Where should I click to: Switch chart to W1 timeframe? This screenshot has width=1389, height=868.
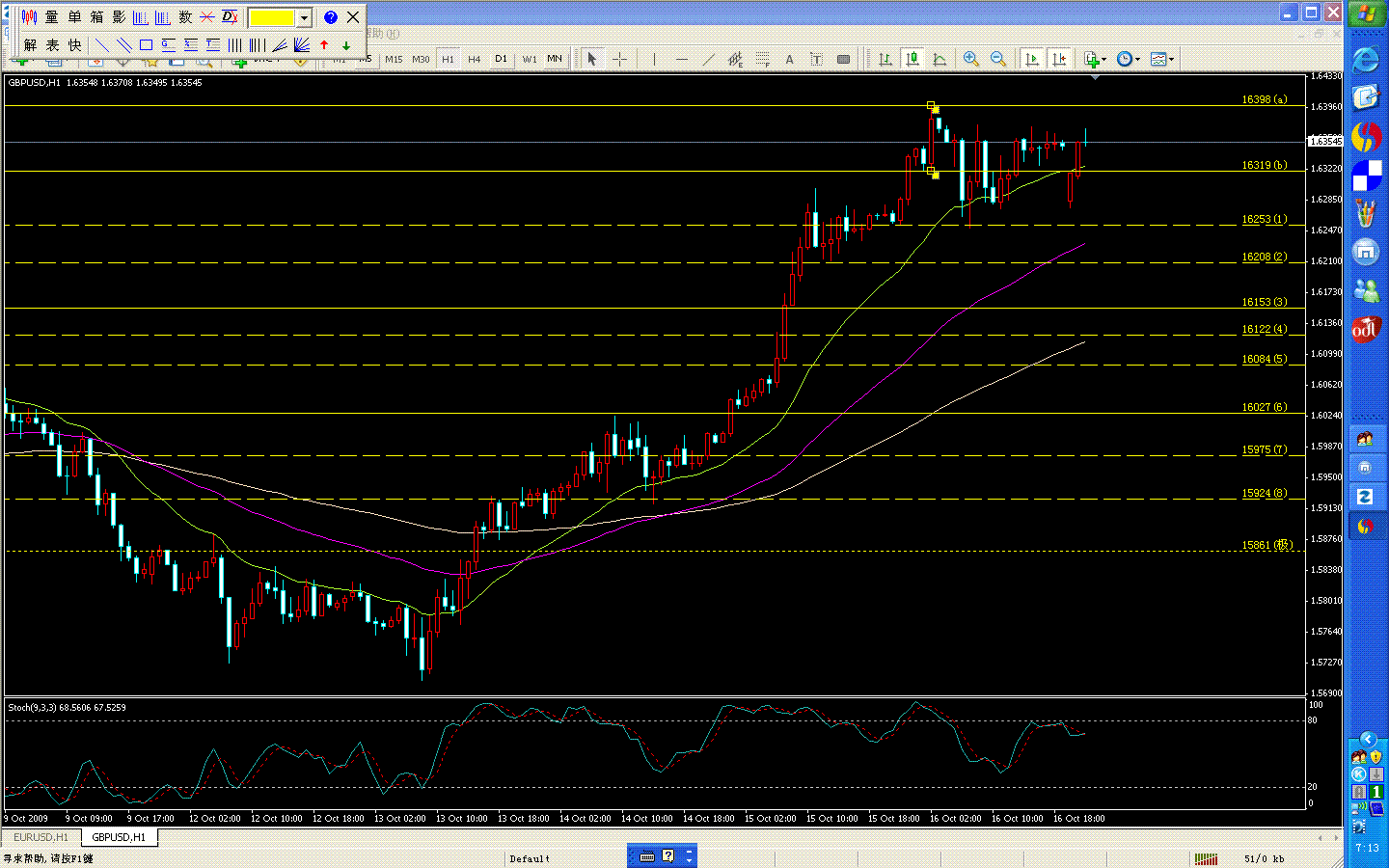529,59
